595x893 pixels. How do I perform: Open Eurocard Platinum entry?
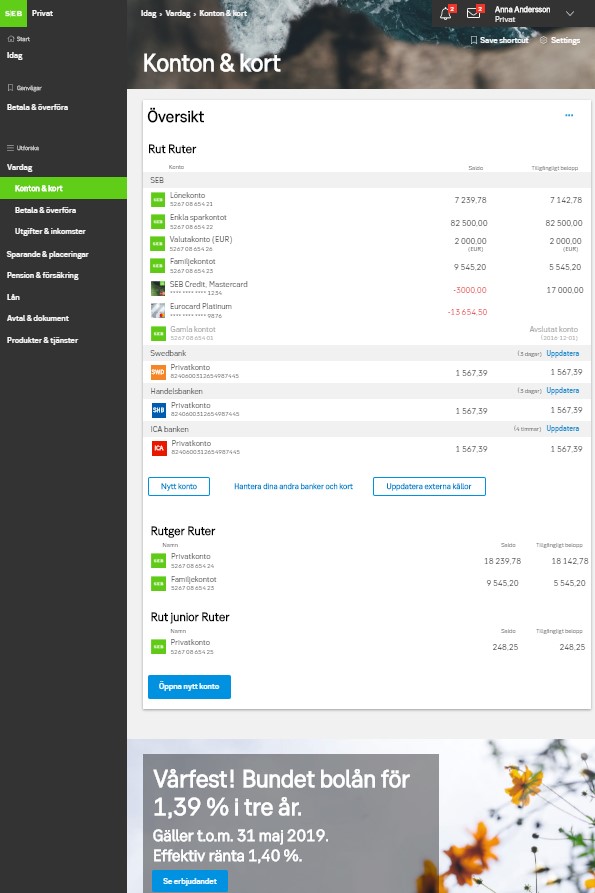(x=200, y=306)
